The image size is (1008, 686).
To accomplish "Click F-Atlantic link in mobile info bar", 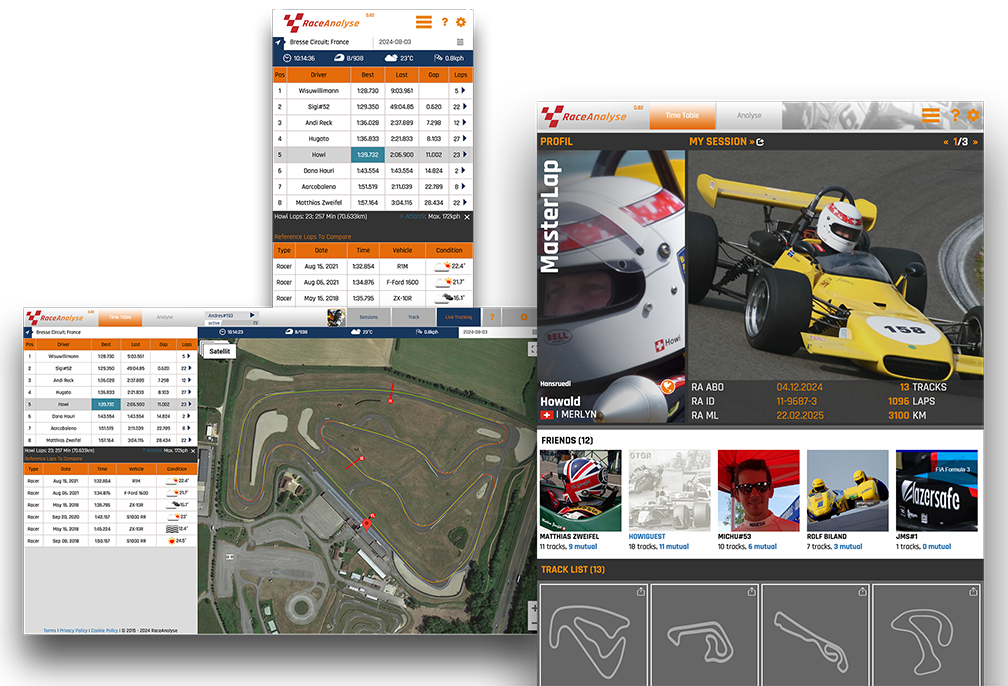I will (x=413, y=217).
